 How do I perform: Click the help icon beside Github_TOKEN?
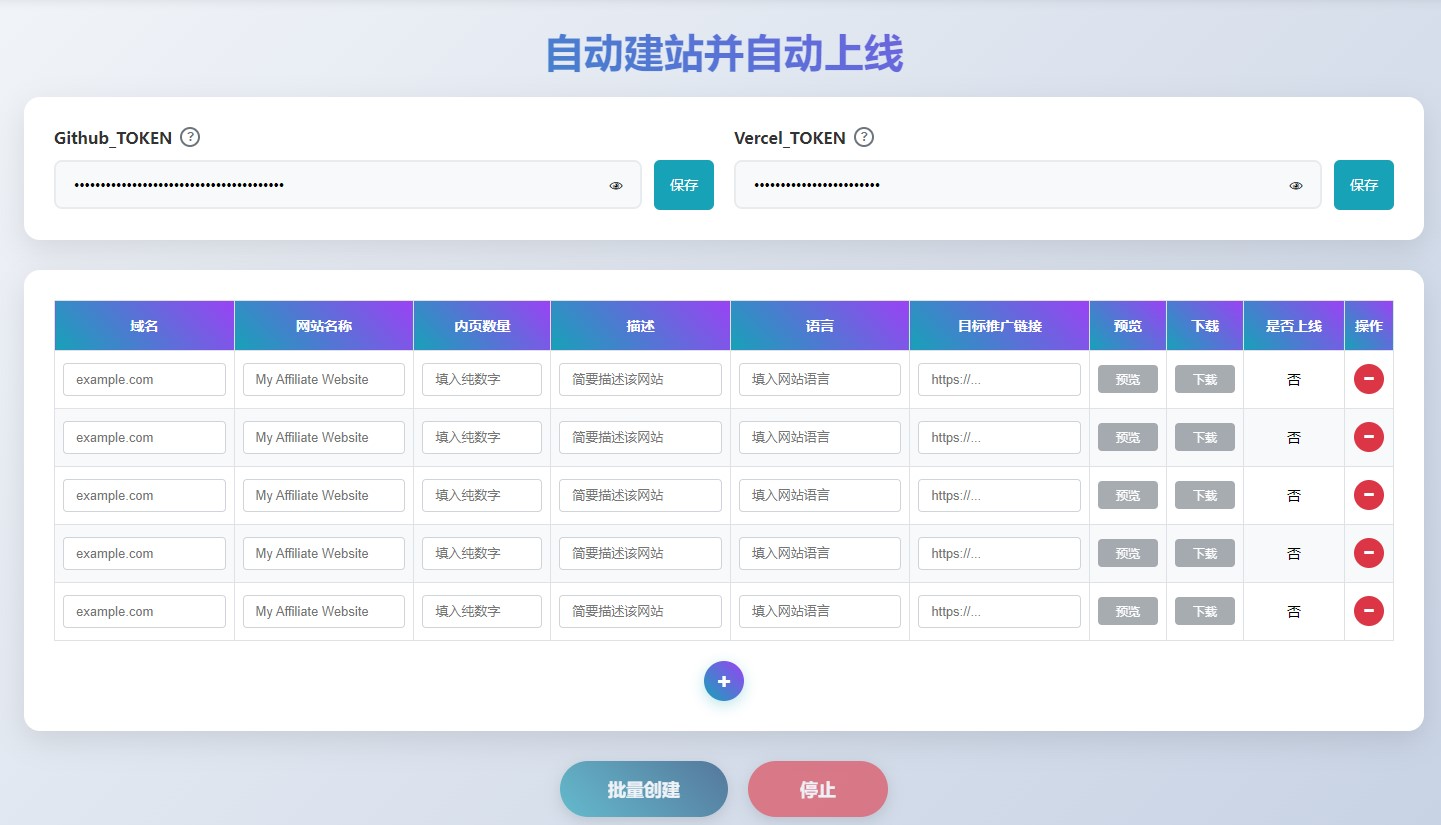point(190,137)
